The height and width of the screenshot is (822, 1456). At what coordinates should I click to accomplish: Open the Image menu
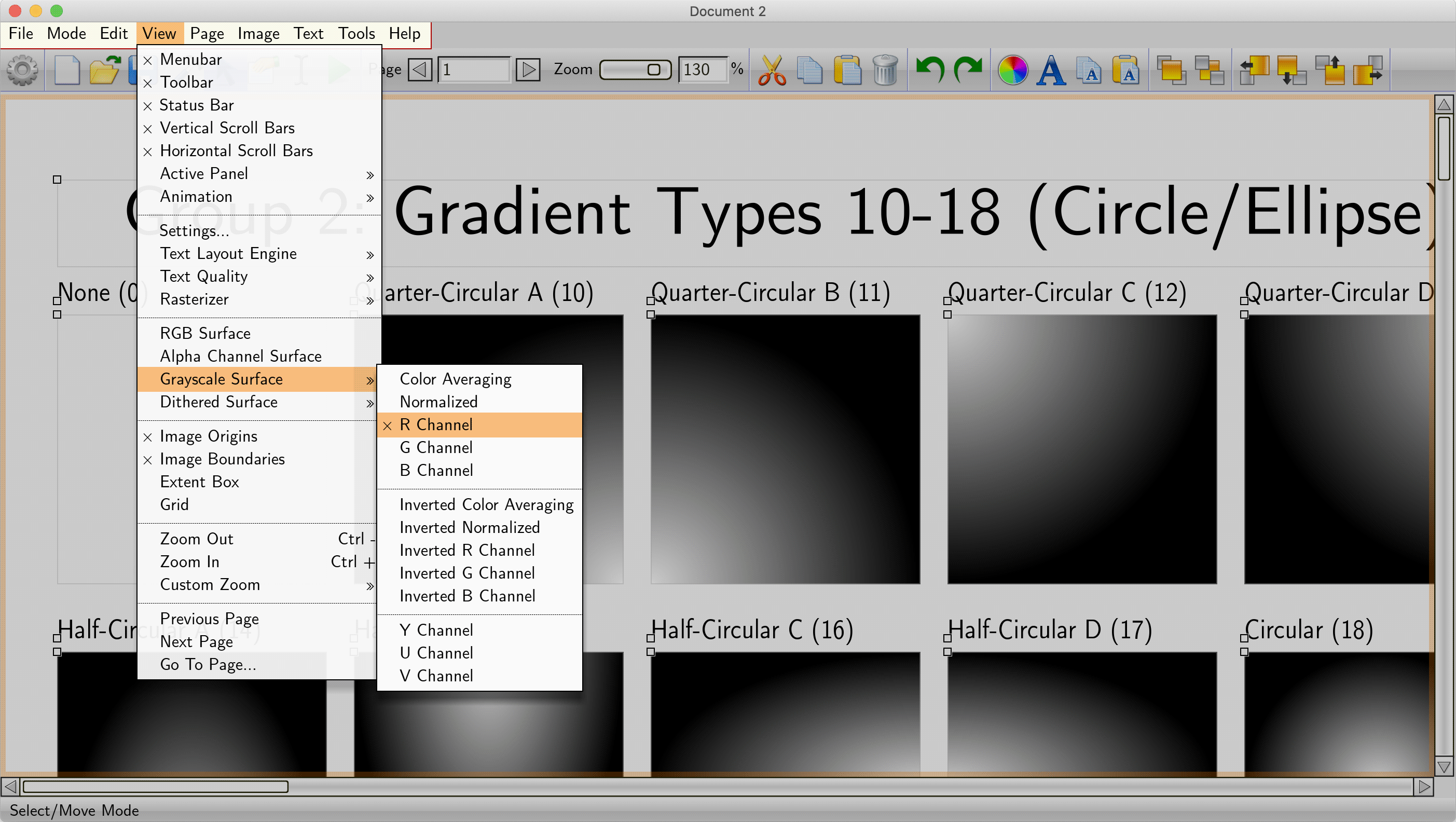click(258, 33)
